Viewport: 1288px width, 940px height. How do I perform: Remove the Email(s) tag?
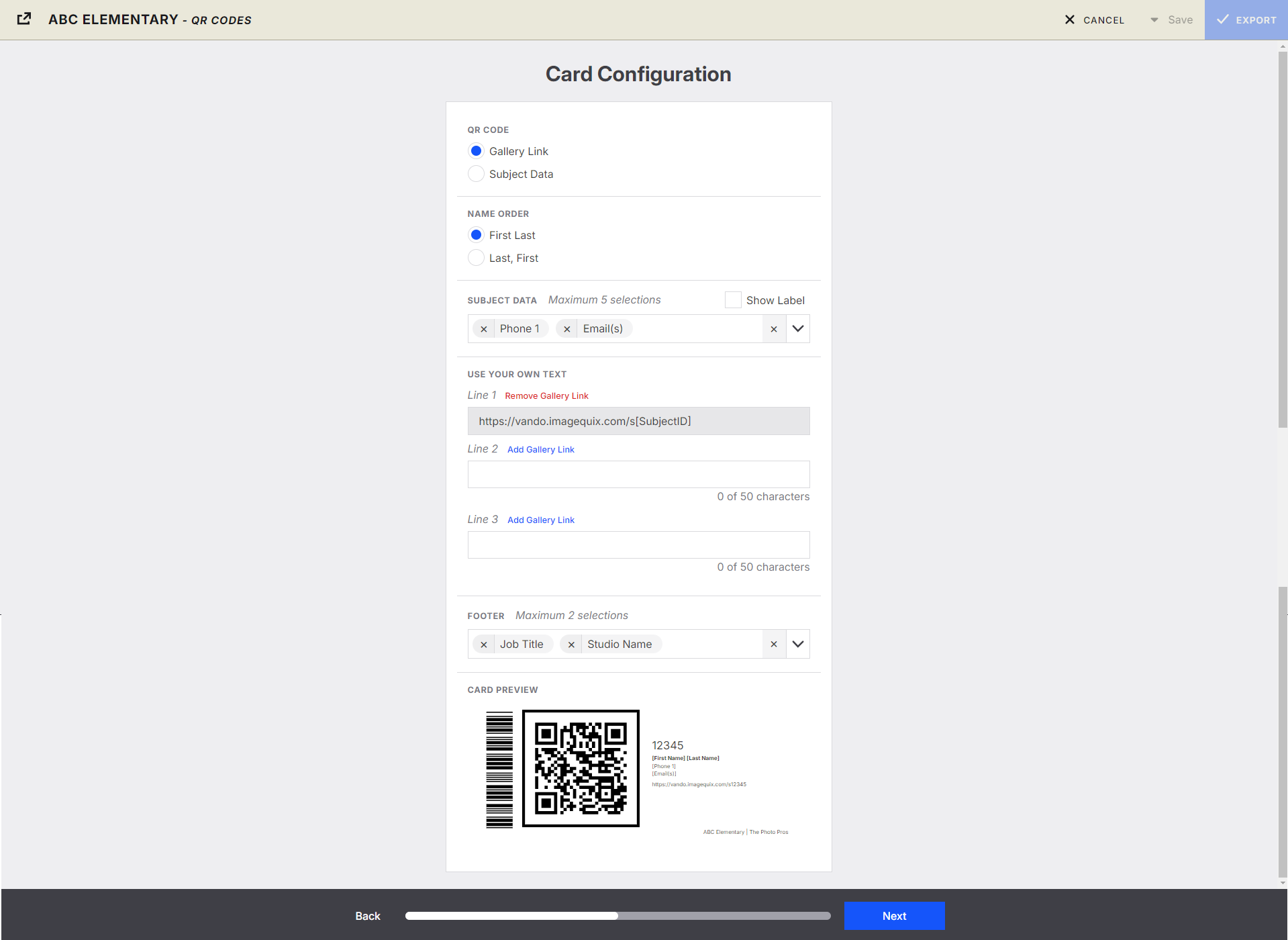click(x=567, y=329)
